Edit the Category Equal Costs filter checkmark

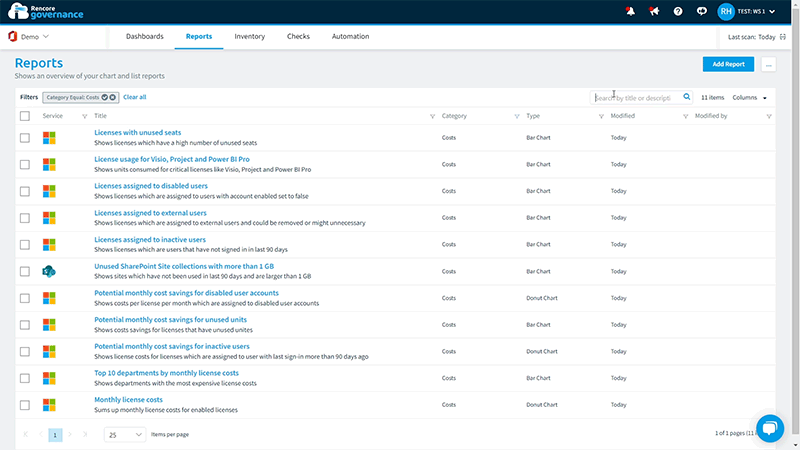(105, 97)
